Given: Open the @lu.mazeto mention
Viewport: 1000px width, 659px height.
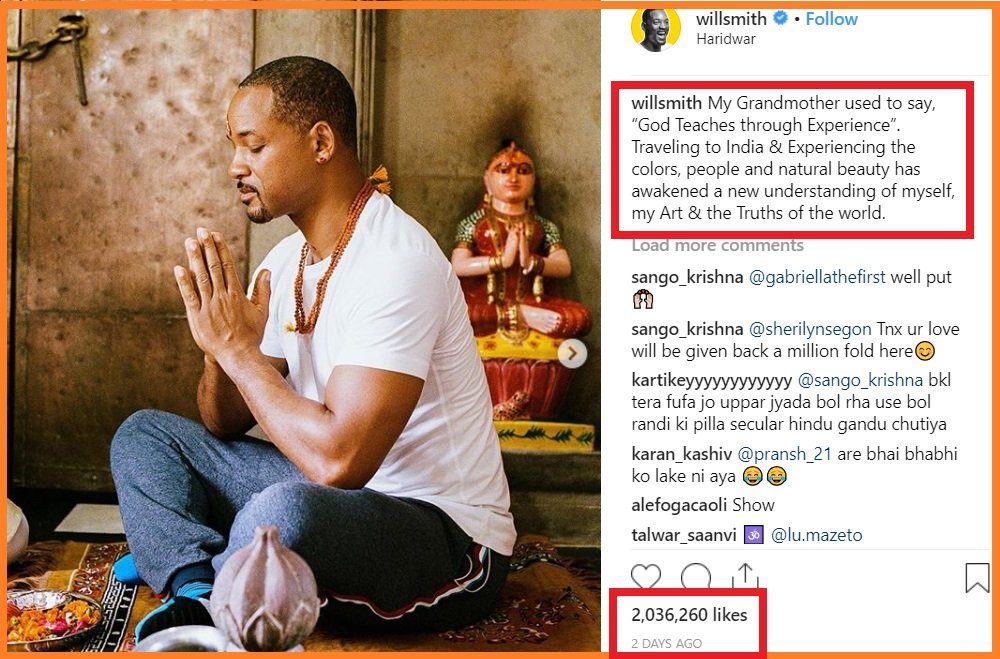Looking at the screenshot, I should [816, 535].
